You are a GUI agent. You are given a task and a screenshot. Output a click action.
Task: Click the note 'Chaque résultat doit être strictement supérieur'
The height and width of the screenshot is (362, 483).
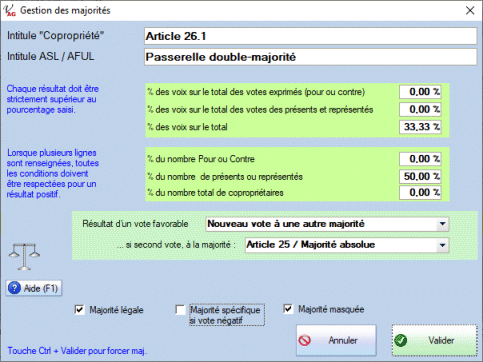click(53, 99)
